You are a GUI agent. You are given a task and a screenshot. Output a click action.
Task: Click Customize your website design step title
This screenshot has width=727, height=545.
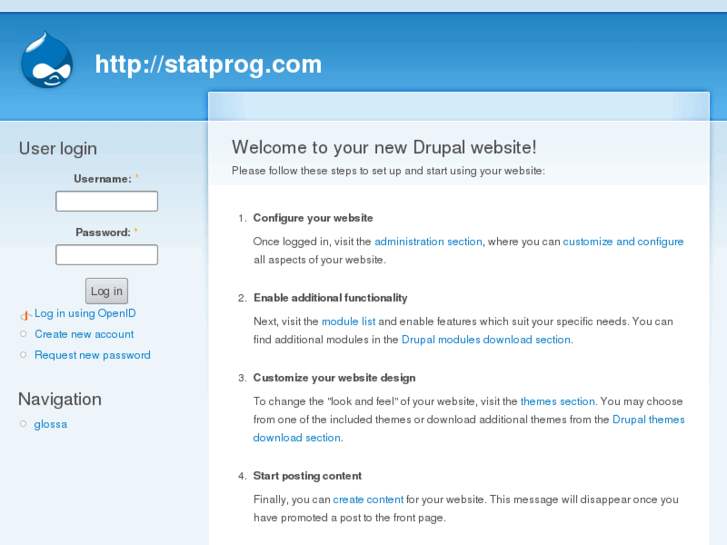point(334,378)
